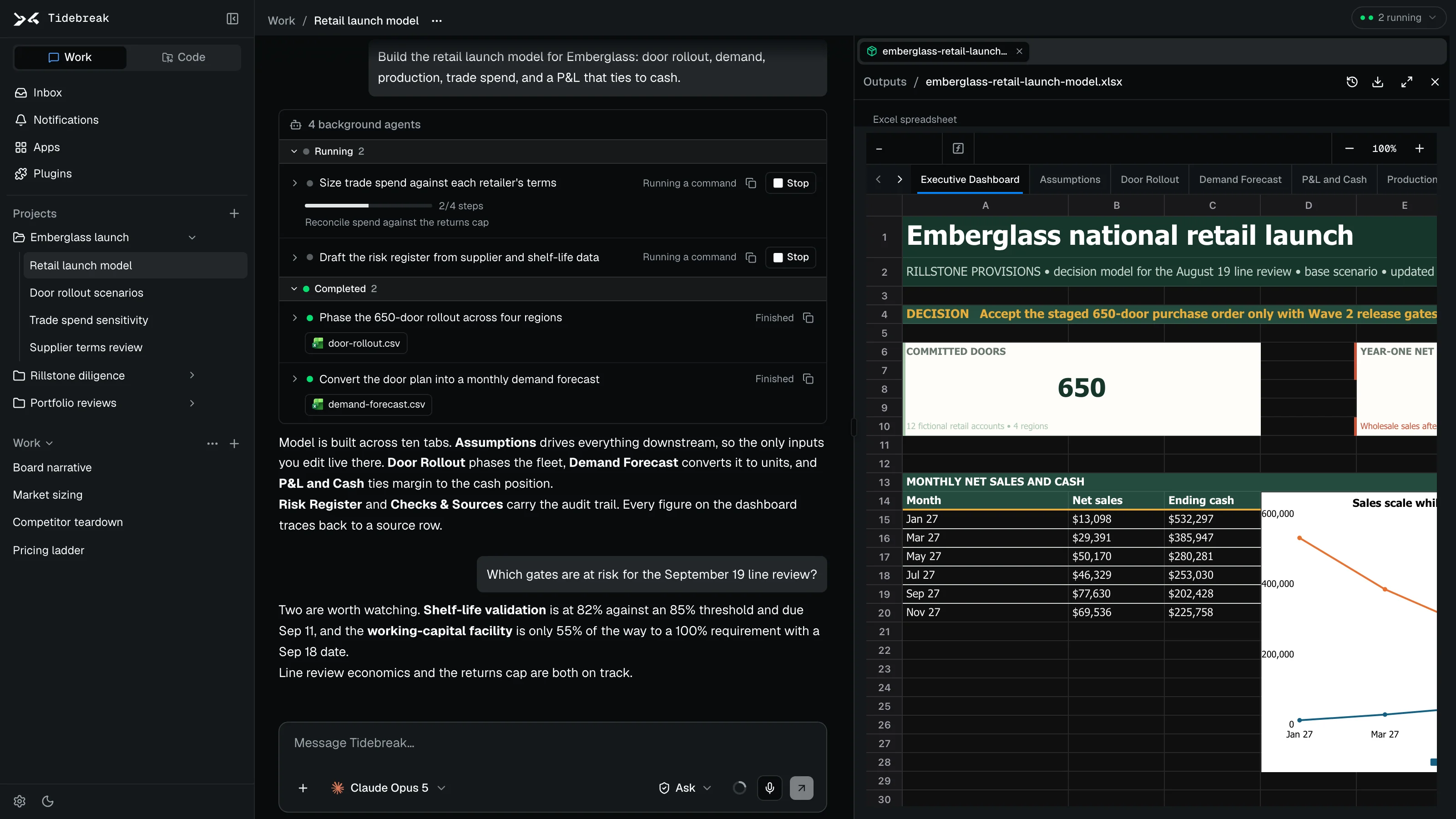Add attachment with plus icon in composer
The image size is (1456, 819).
point(303,788)
